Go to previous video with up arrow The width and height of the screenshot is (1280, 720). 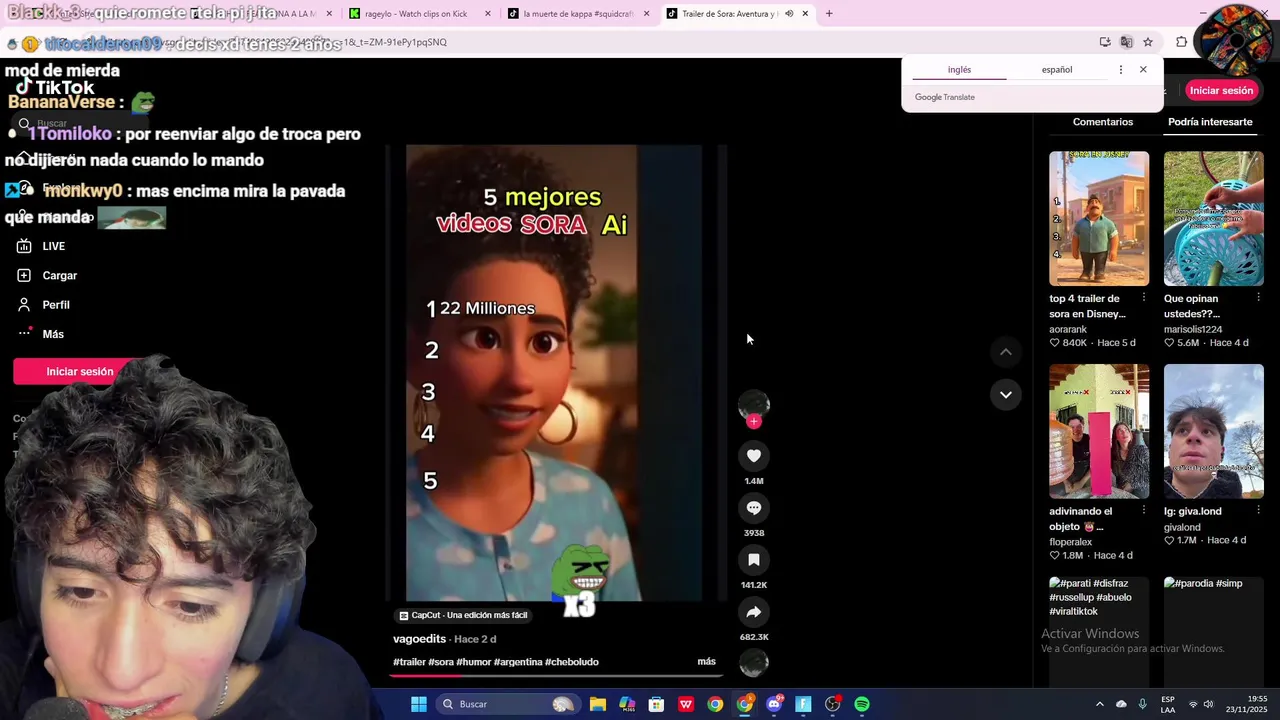coord(1006,352)
